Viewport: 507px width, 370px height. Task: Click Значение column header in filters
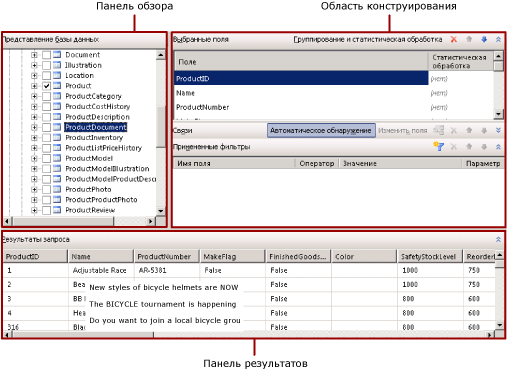coord(400,163)
